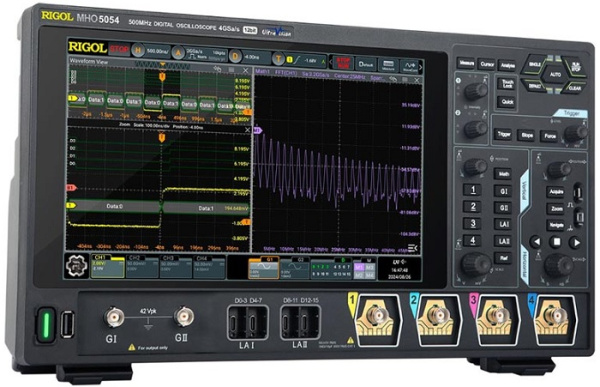Expand the CH2 channel settings tile
Viewport: 600px width, 387px height.
[142, 266]
